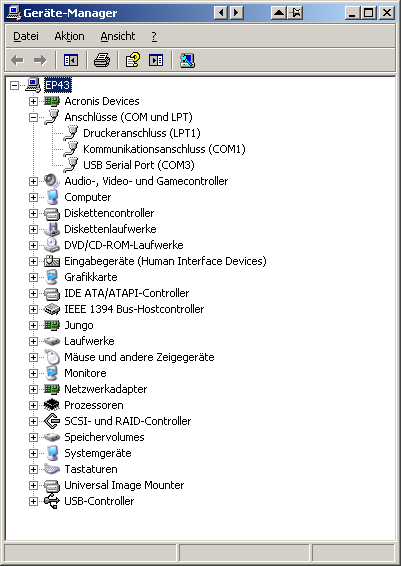401x566 pixels.
Task: Click the Jungo device icon
Action: 52,325
